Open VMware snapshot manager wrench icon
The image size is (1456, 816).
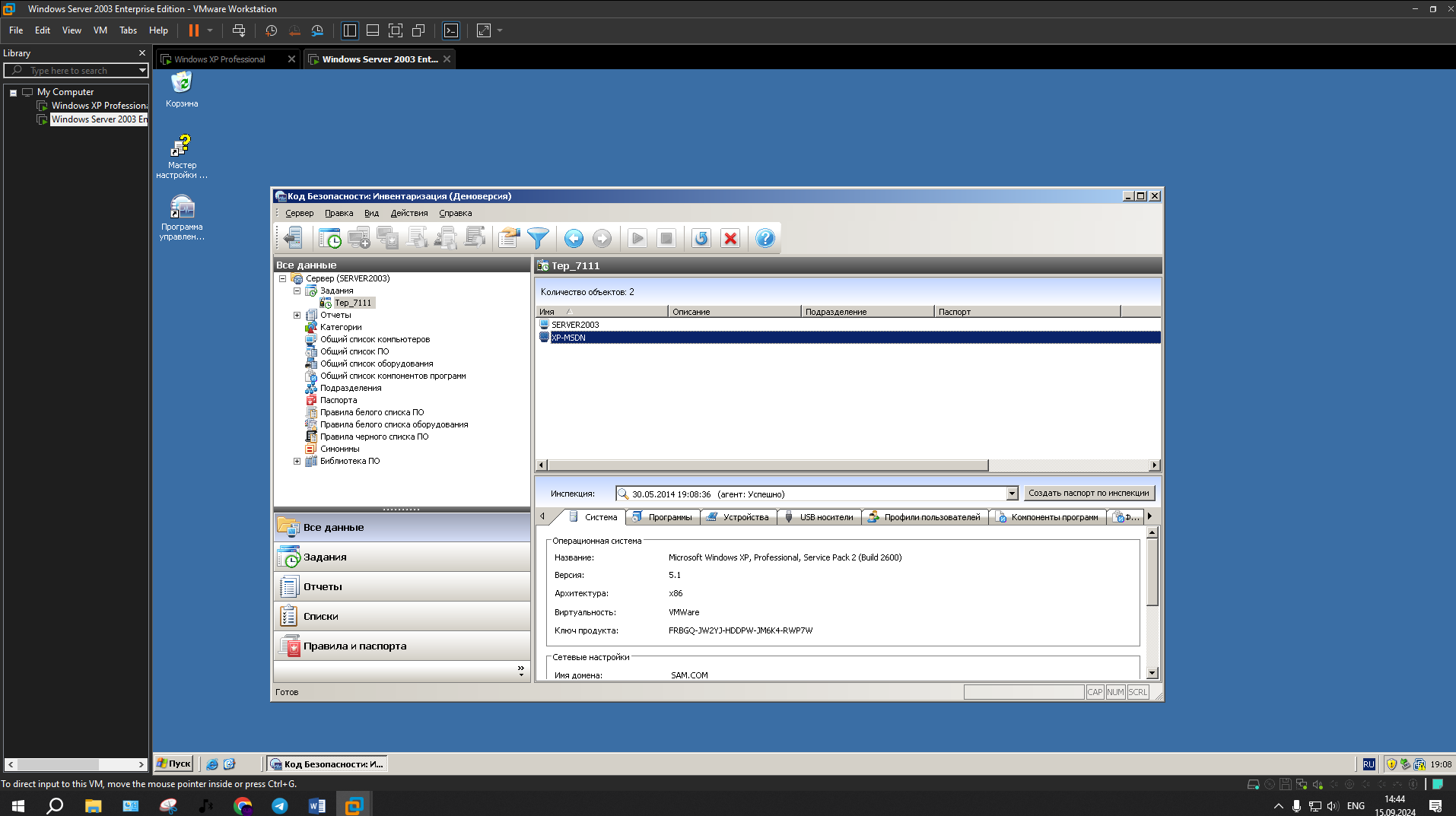[x=317, y=30]
